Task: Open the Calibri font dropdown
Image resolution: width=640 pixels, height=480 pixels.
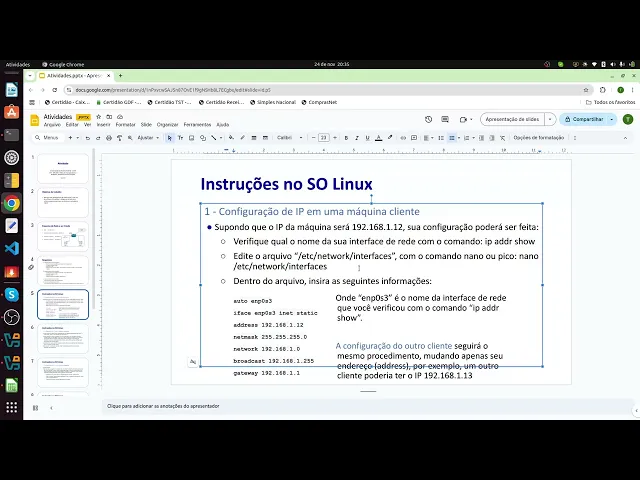Action: coord(289,138)
